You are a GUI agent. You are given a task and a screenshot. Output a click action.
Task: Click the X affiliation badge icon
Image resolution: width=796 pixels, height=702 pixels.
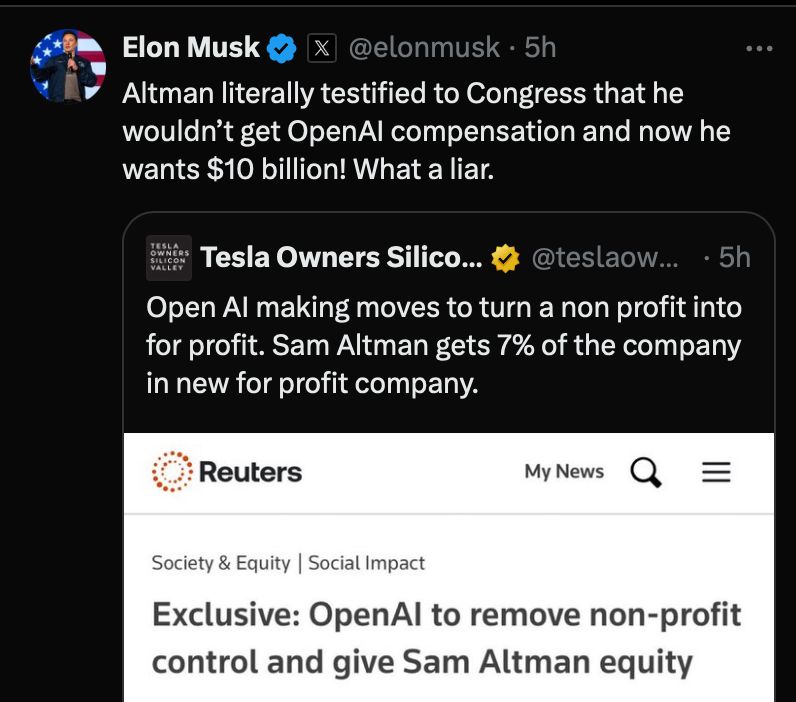(x=322, y=48)
